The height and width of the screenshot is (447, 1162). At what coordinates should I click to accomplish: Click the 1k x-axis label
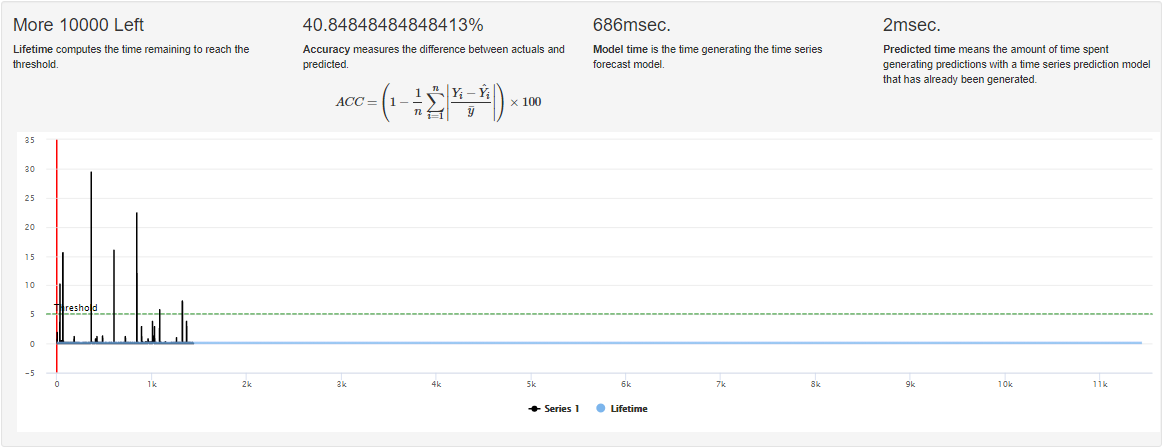click(151, 385)
